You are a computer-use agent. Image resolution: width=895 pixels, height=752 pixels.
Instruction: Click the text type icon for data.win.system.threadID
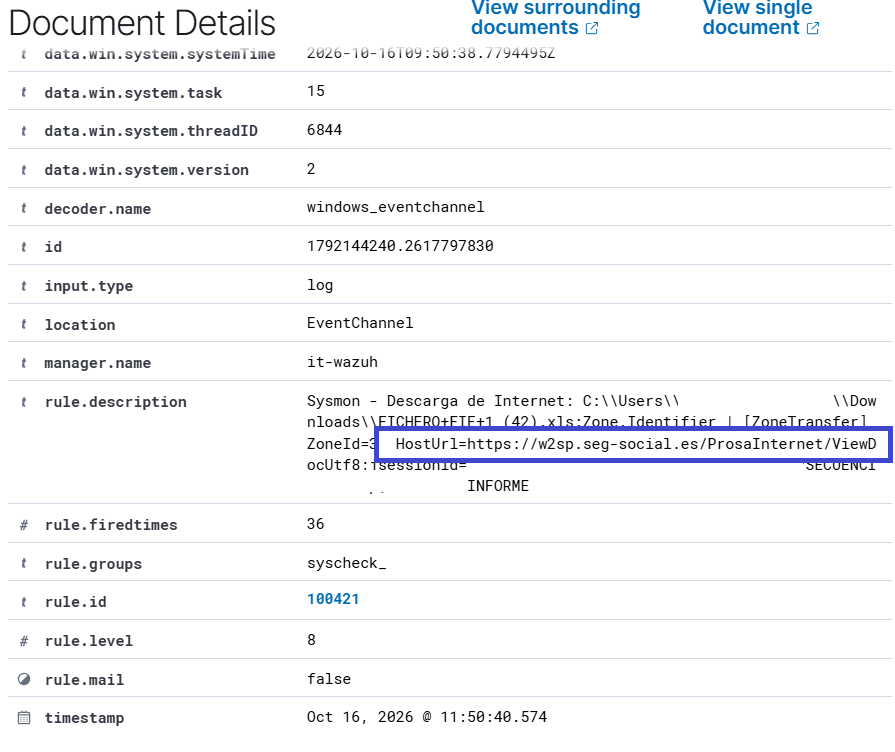tap(23, 131)
